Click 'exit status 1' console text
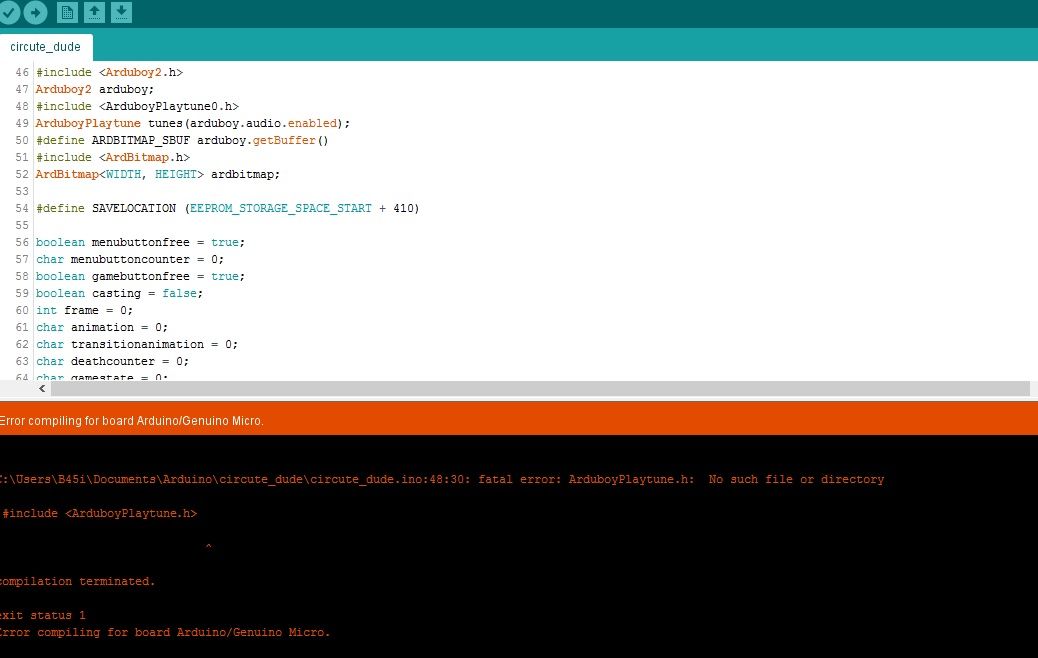Screen dimensions: 1038x658 [43, 616]
